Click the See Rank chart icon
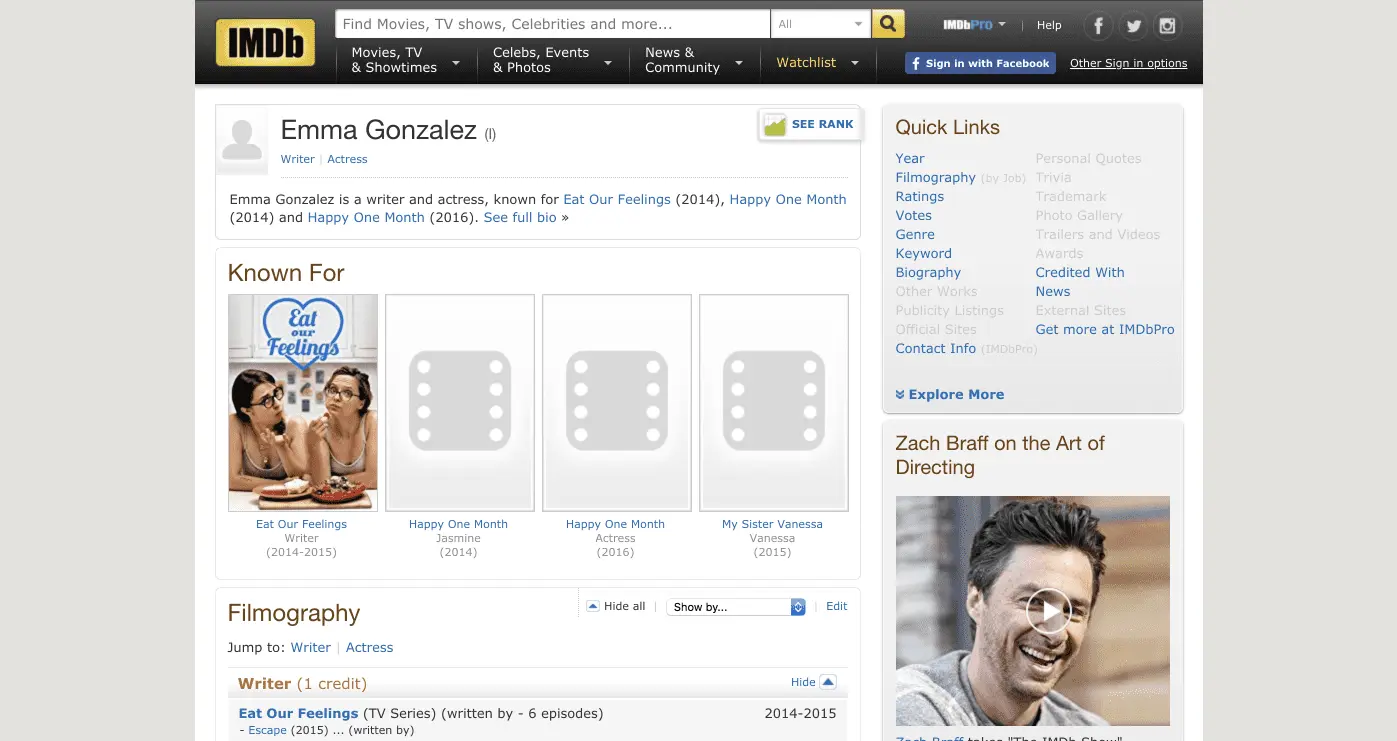The height and width of the screenshot is (741, 1397). pyautogui.click(x=775, y=125)
